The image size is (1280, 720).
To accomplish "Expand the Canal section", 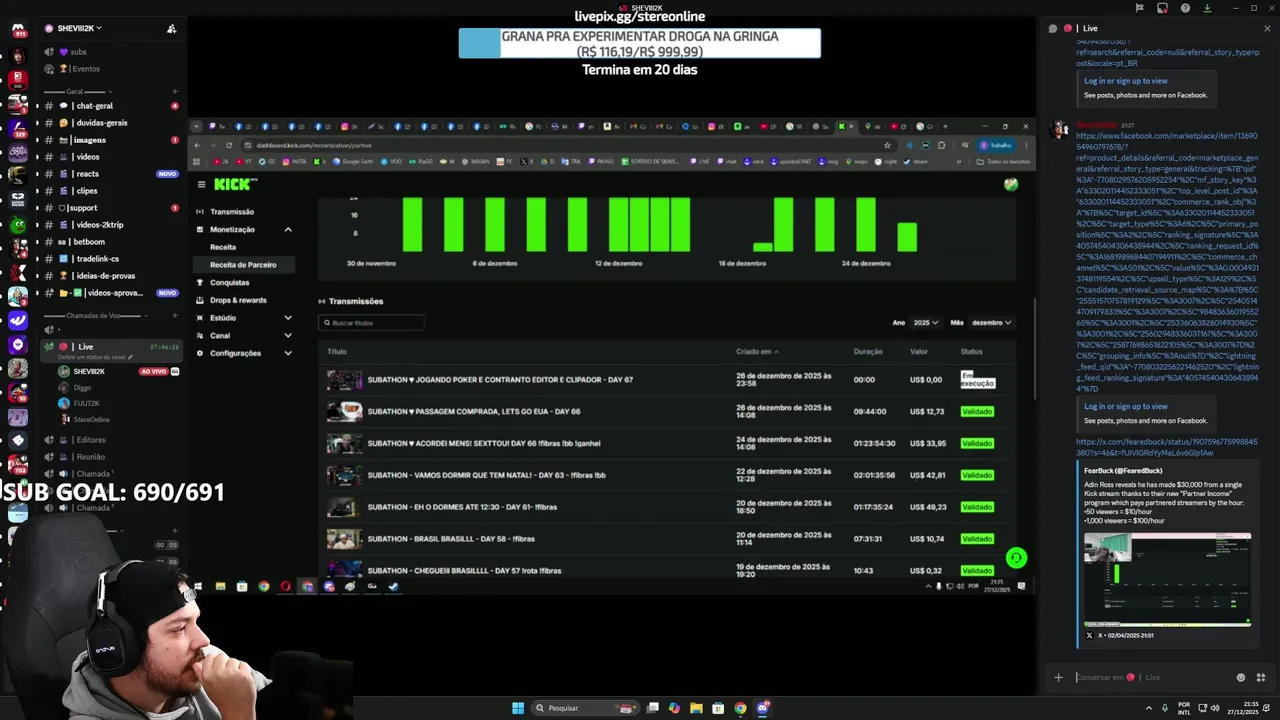I will [288, 336].
